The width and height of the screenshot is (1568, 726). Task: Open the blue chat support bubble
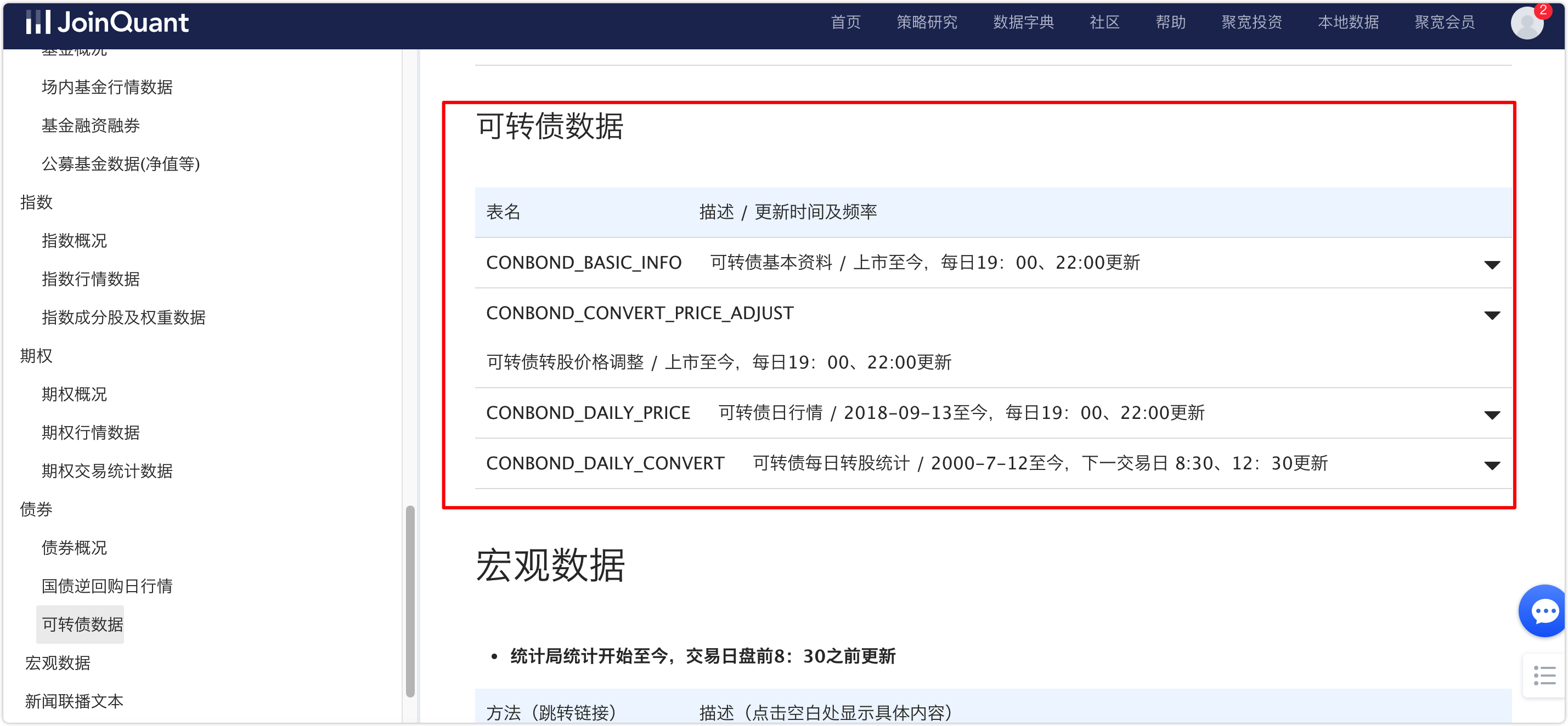tap(1544, 610)
